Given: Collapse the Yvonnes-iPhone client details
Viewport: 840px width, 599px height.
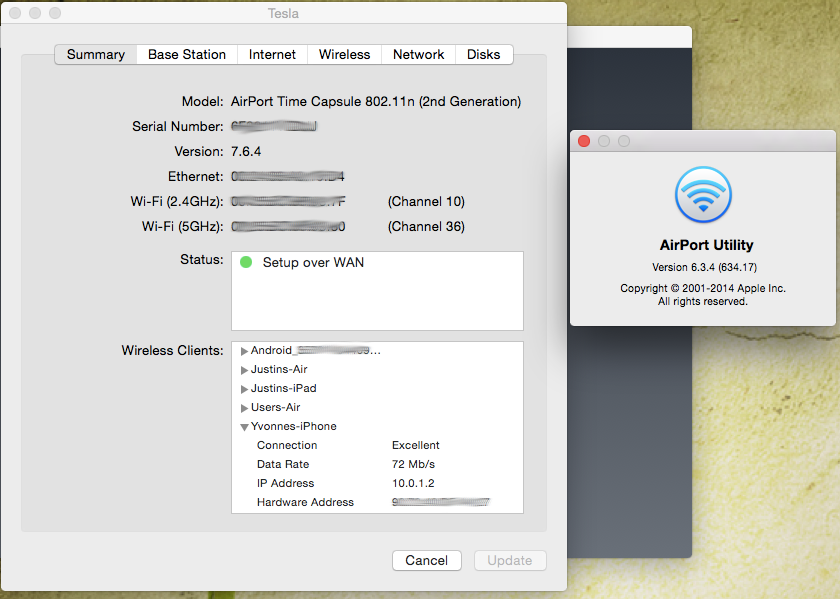Looking at the screenshot, I should [x=244, y=427].
